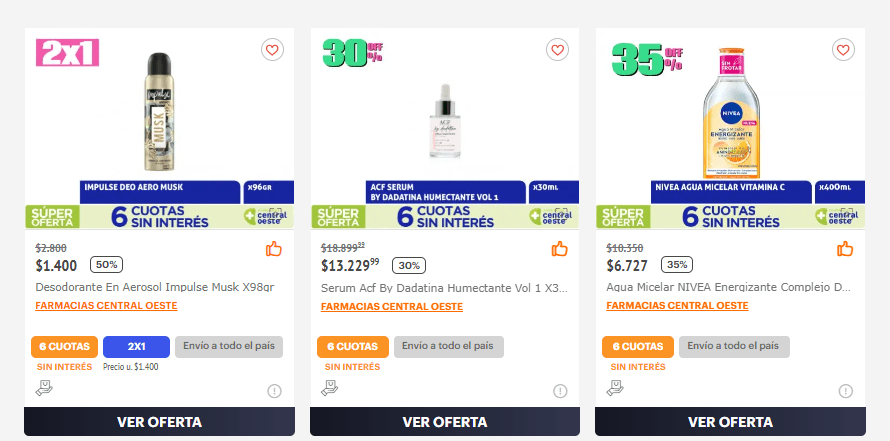Open info icon on Nivea micelar card
Screen dimensions: 890x441
[846, 391]
